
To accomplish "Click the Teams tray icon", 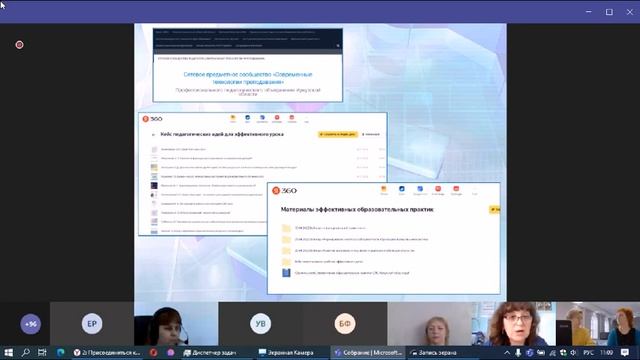I will [529, 352].
